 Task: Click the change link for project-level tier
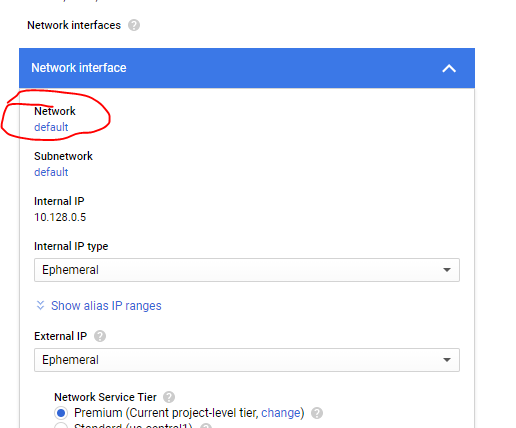pyautogui.click(x=281, y=413)
